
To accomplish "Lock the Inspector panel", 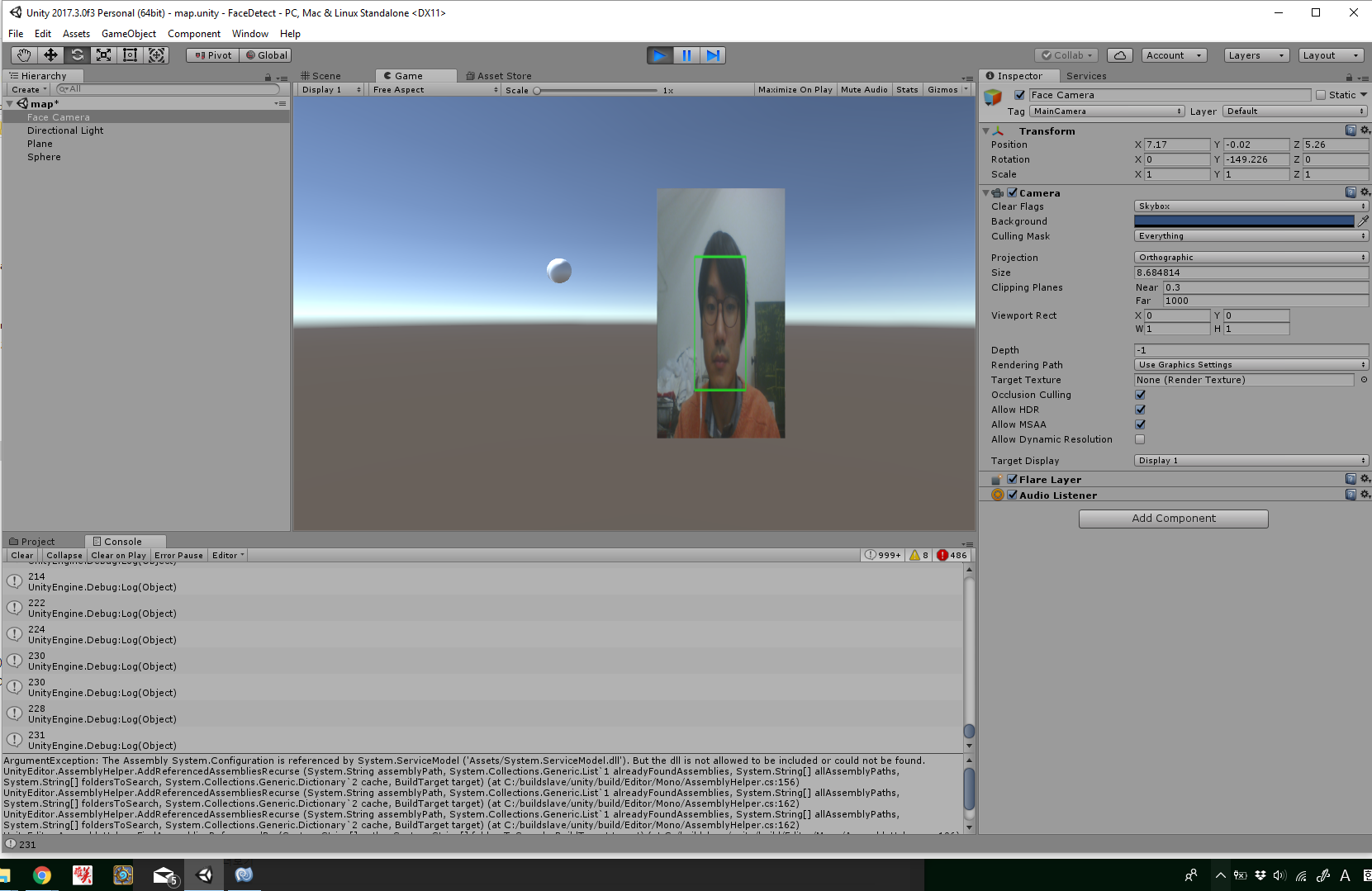I will click(x=1349, y=77).
